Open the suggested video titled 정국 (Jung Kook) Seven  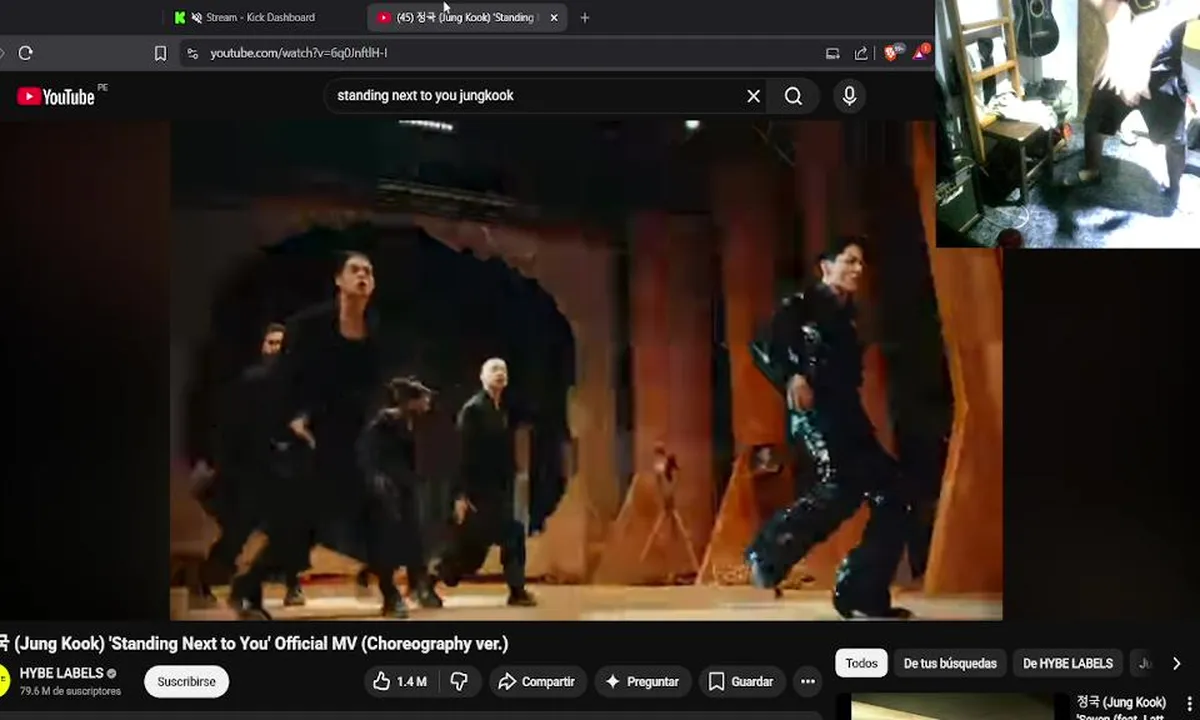coord(1121,708)
